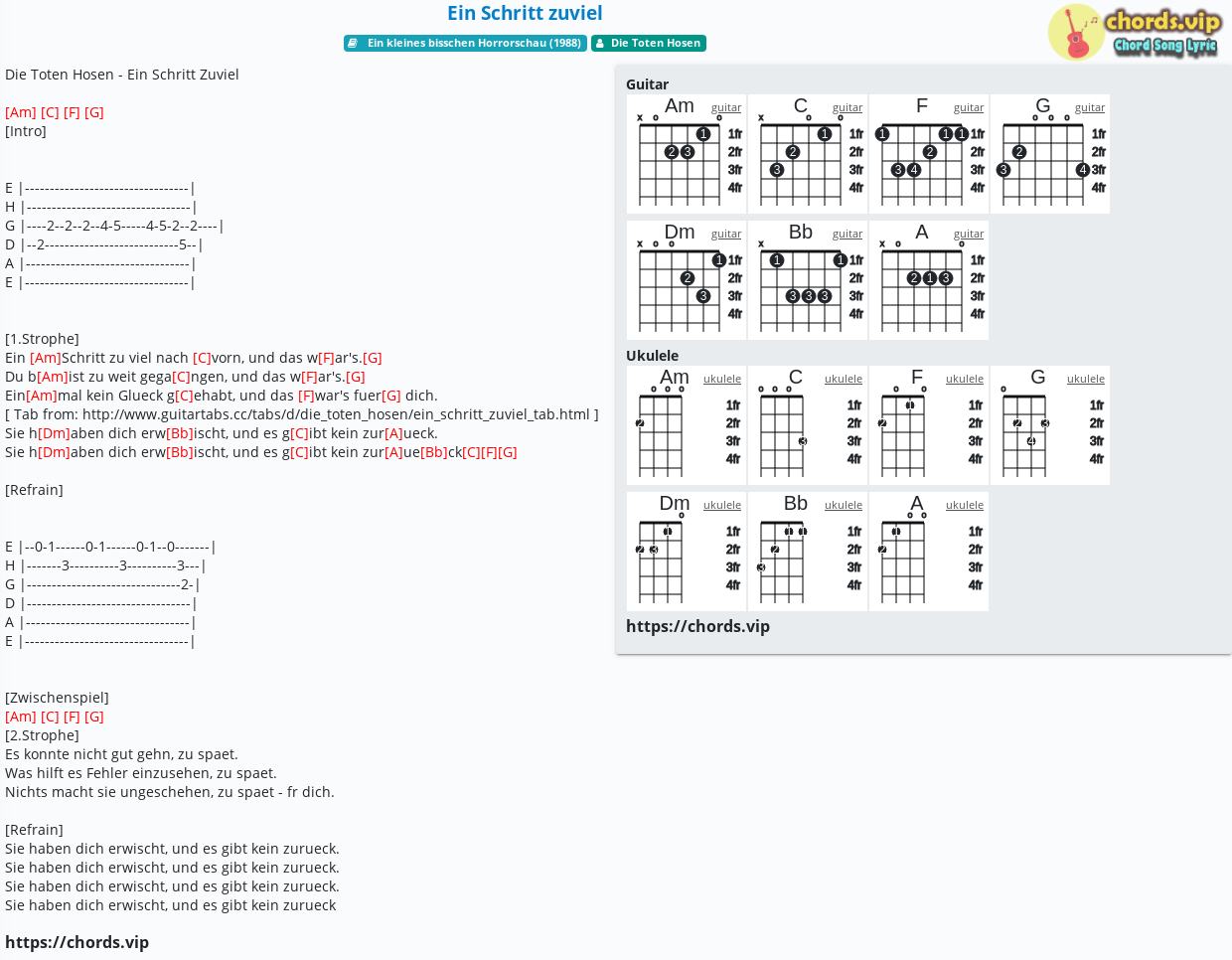1232x960 pixels.
Task: Select the F guitar chord diagram
Action: point(929,154)
